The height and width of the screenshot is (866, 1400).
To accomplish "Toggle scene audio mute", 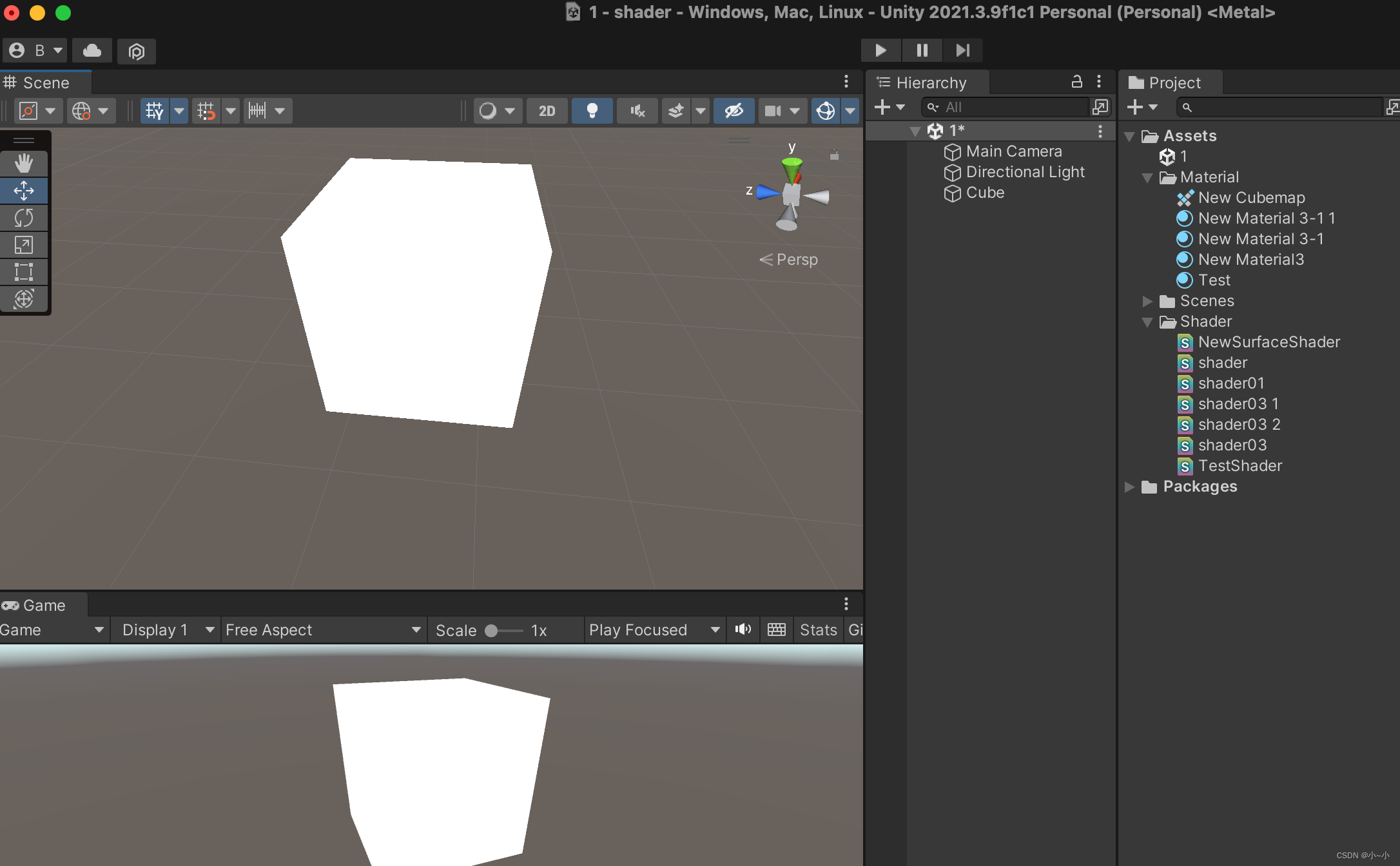I will pyautogui.click(x=637, y=111).
